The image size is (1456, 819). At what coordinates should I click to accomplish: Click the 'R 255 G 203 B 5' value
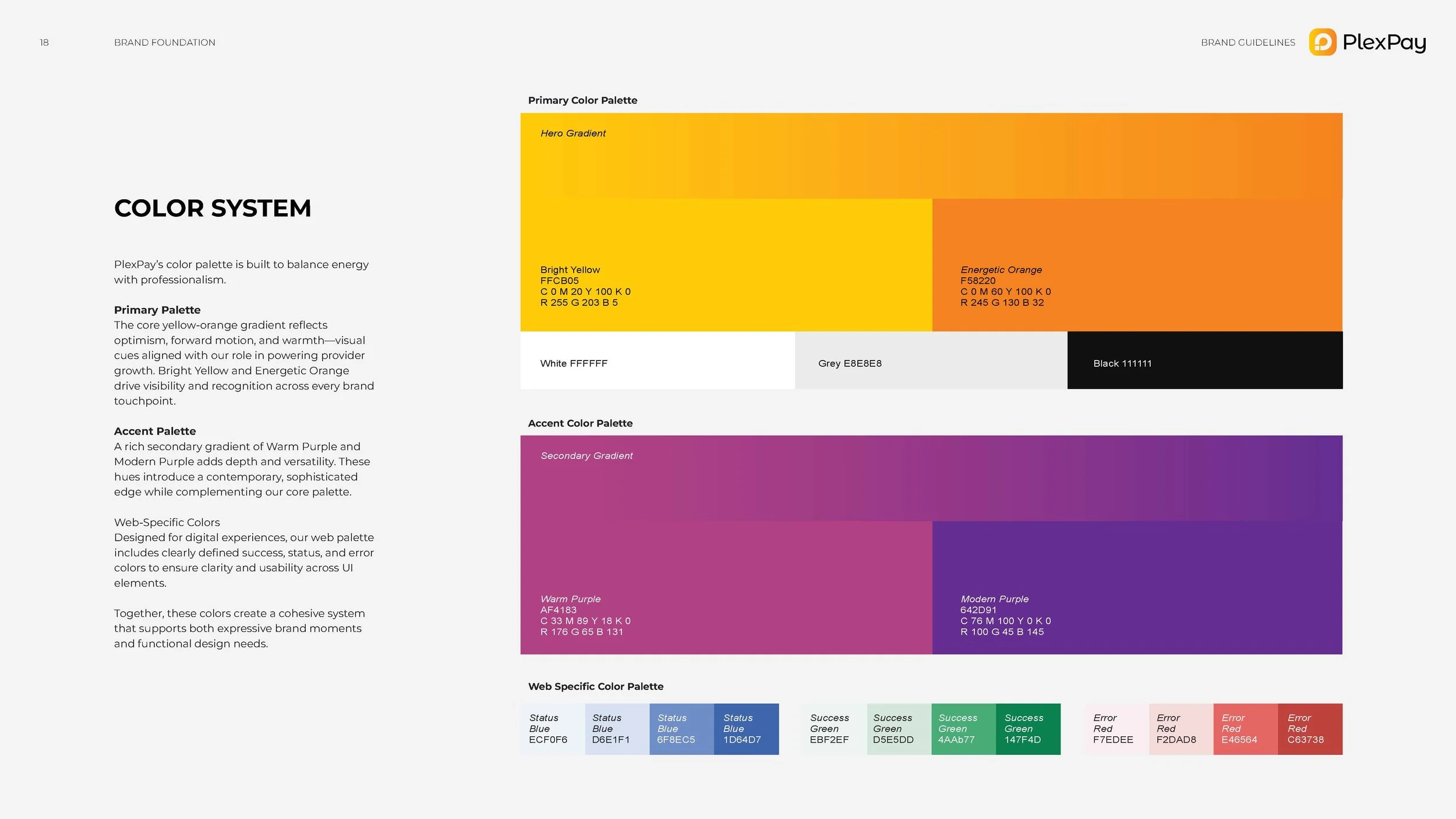click(579, 302)
